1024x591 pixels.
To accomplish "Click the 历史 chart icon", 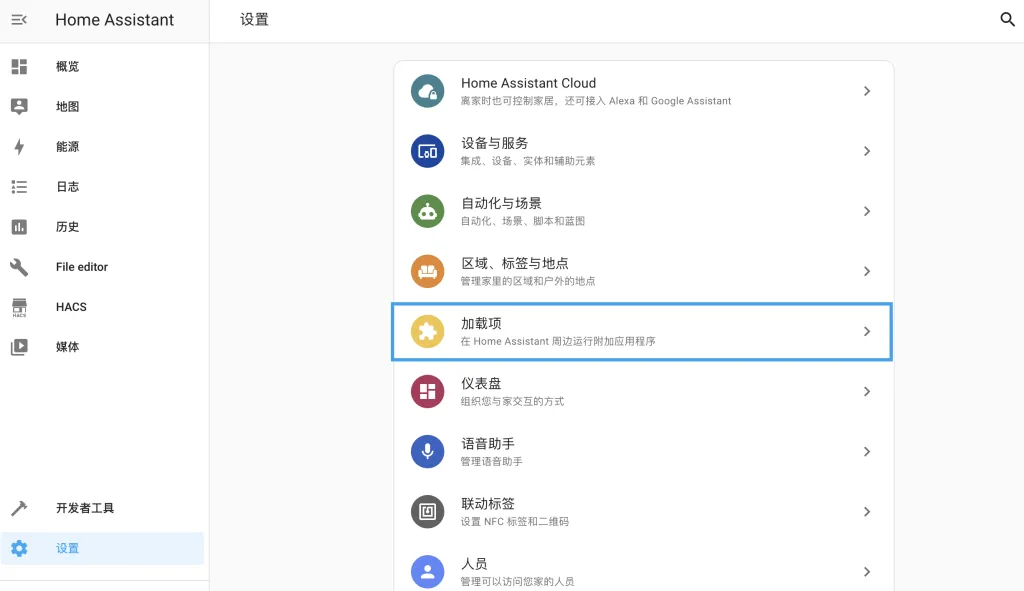I will pos(20,227).
